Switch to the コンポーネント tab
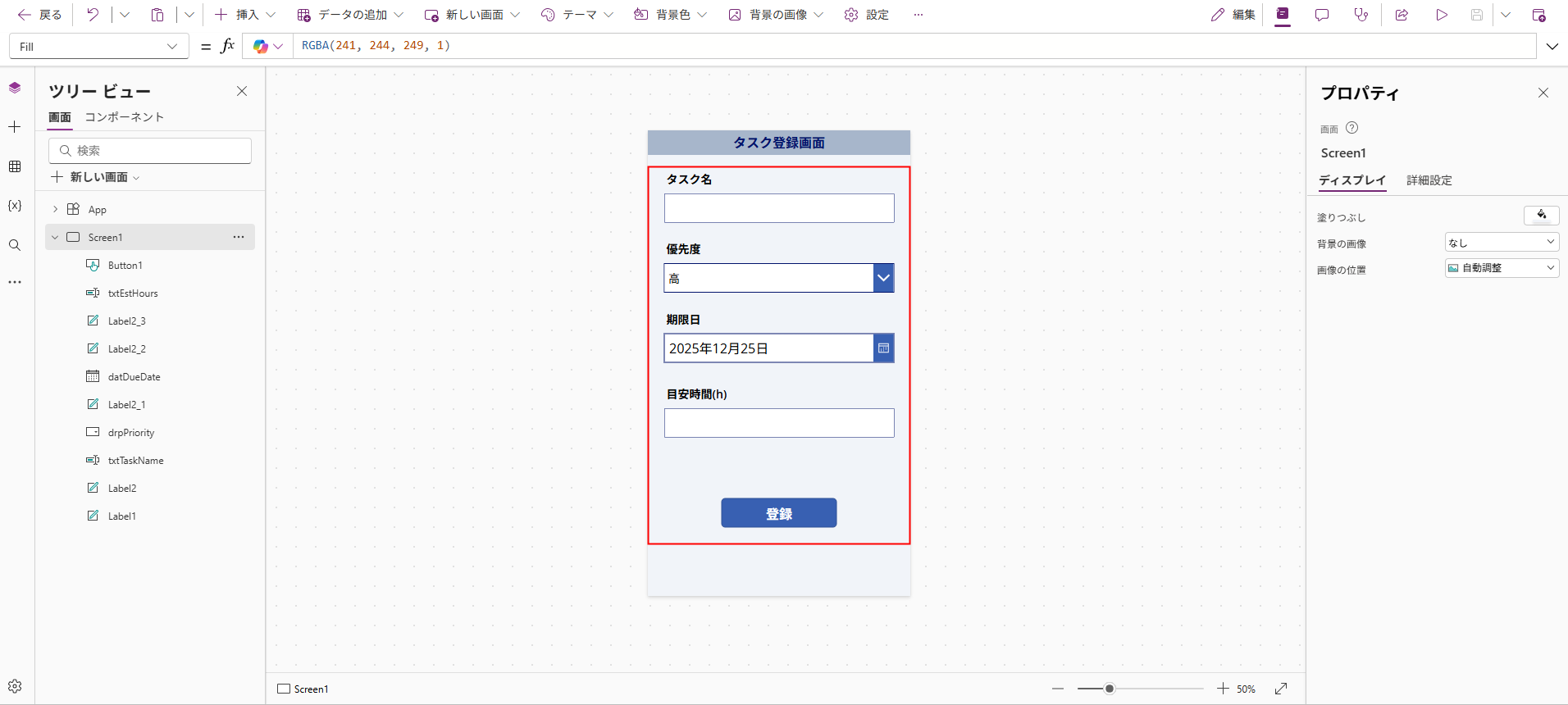 [x=125, y=117]
